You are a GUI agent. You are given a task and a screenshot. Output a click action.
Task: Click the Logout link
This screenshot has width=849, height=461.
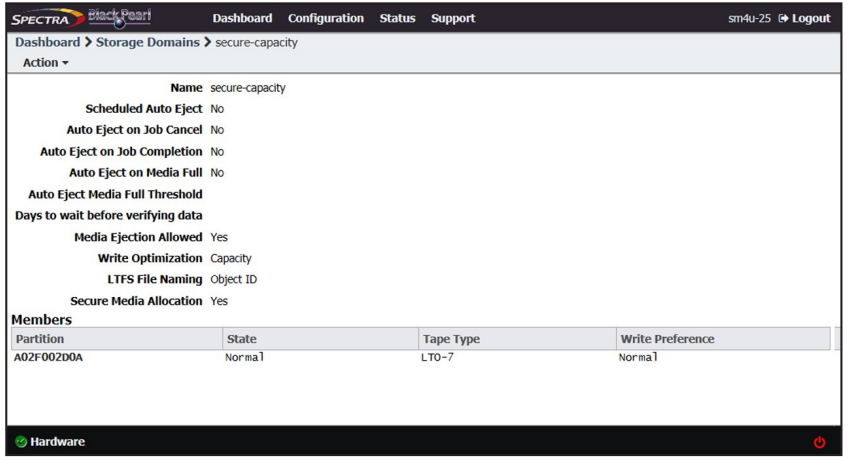(811, 18)
